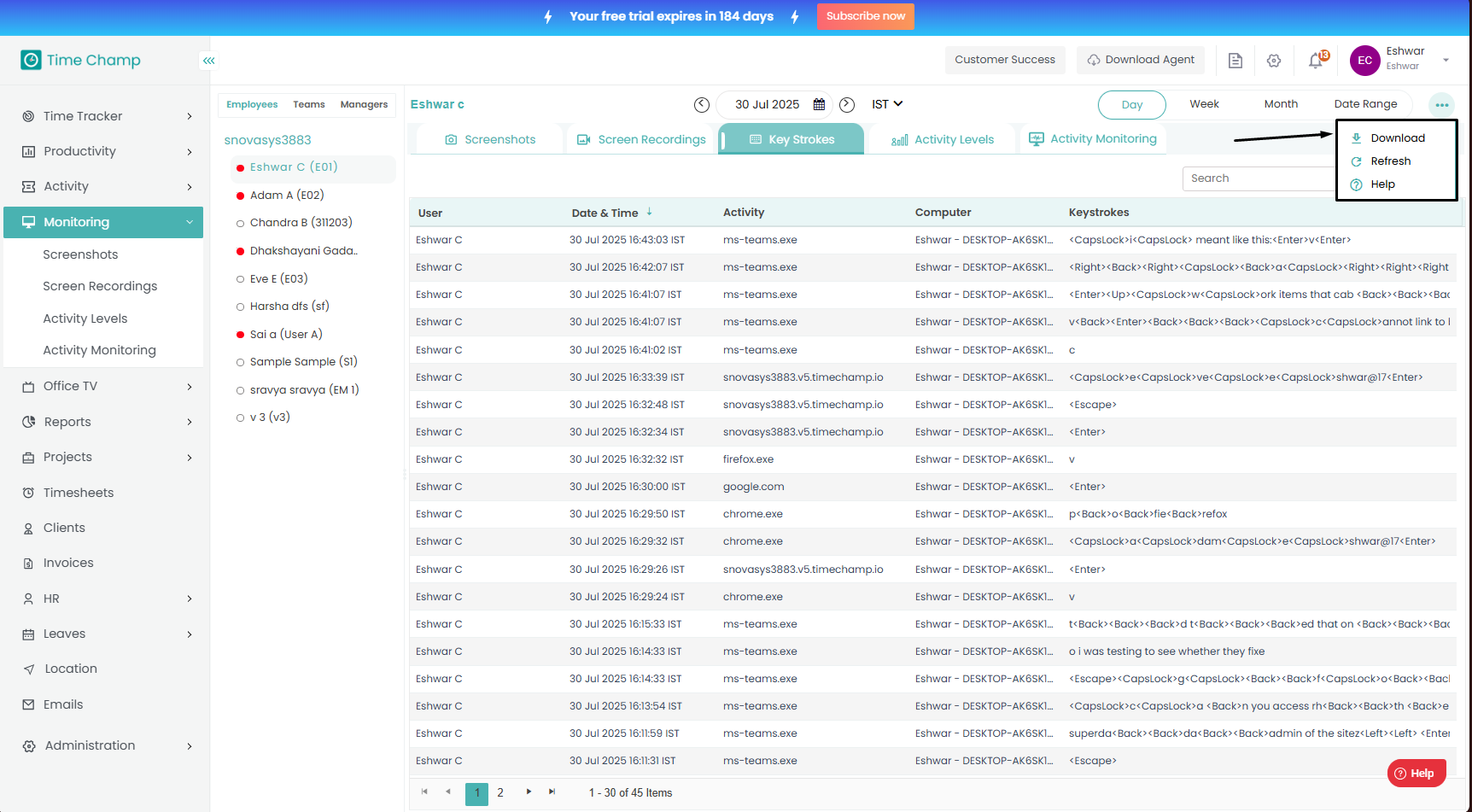Screen dimensions: 1472x812
Task: Select employee Eve E (E03)
Action: (278, 279)
